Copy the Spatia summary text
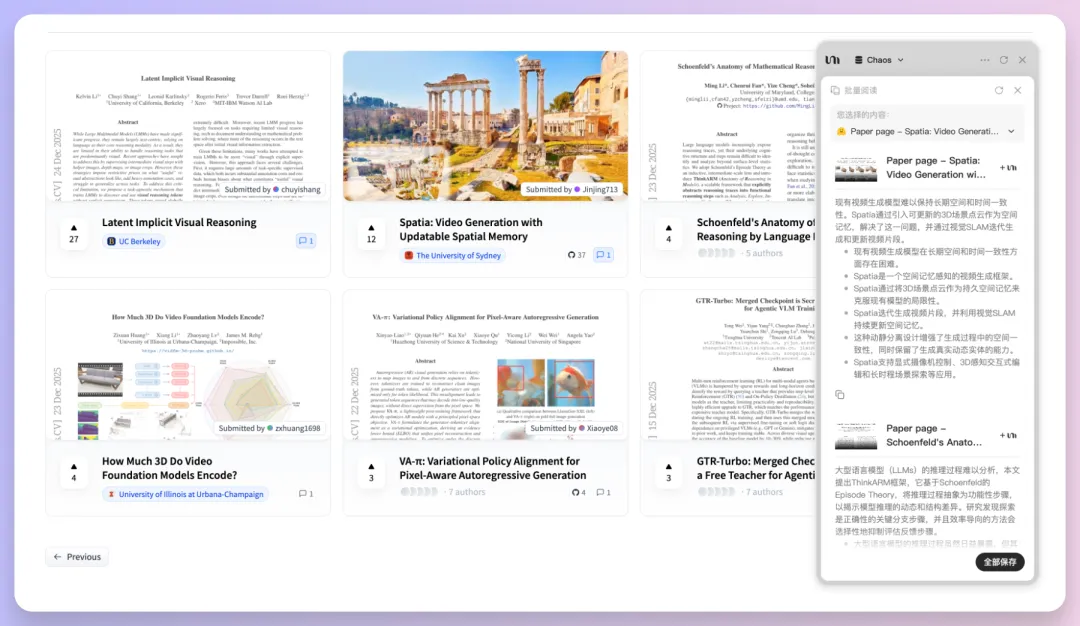This screenshot has width=1080, height=626. point(840,395)
